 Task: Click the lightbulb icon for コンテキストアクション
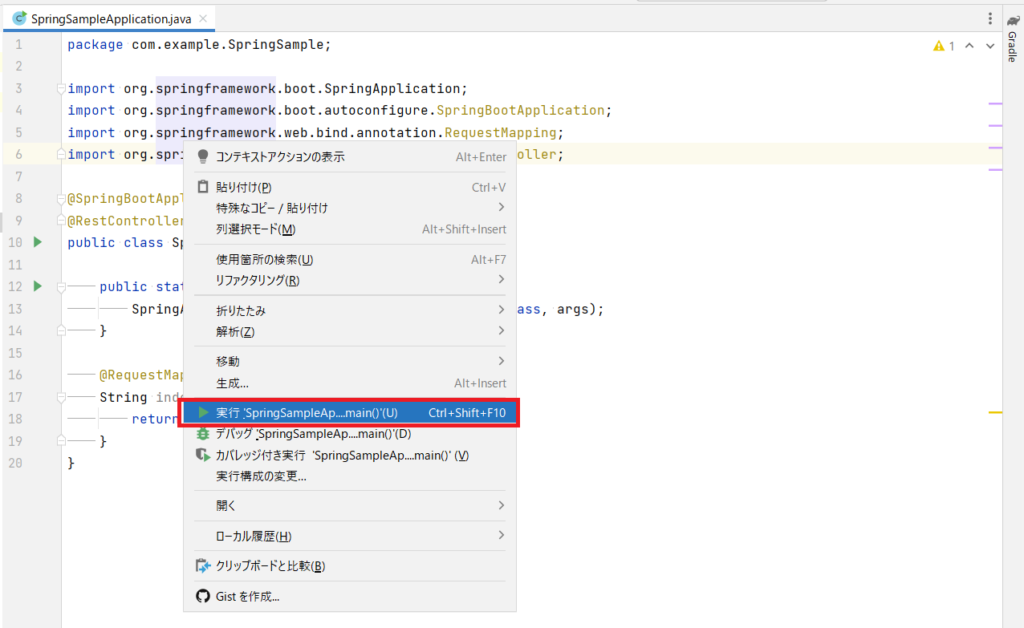coord(203,157)
